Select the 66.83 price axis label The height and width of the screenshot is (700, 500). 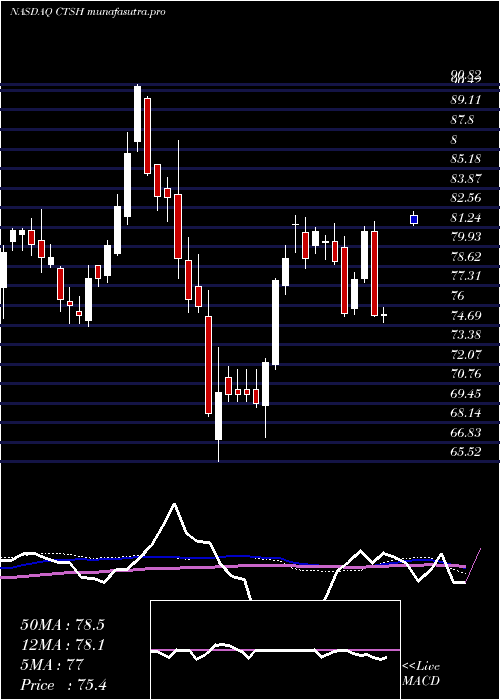pos(466,433)
